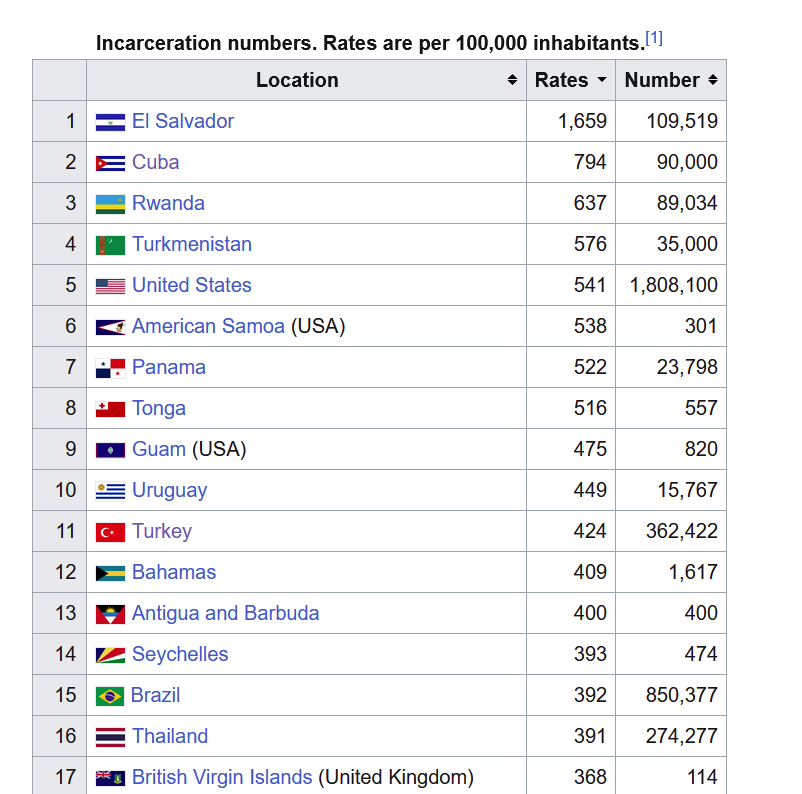
Task: Click the (United Kingdom) text after British Virgin Islands
Action: [396, 777]
